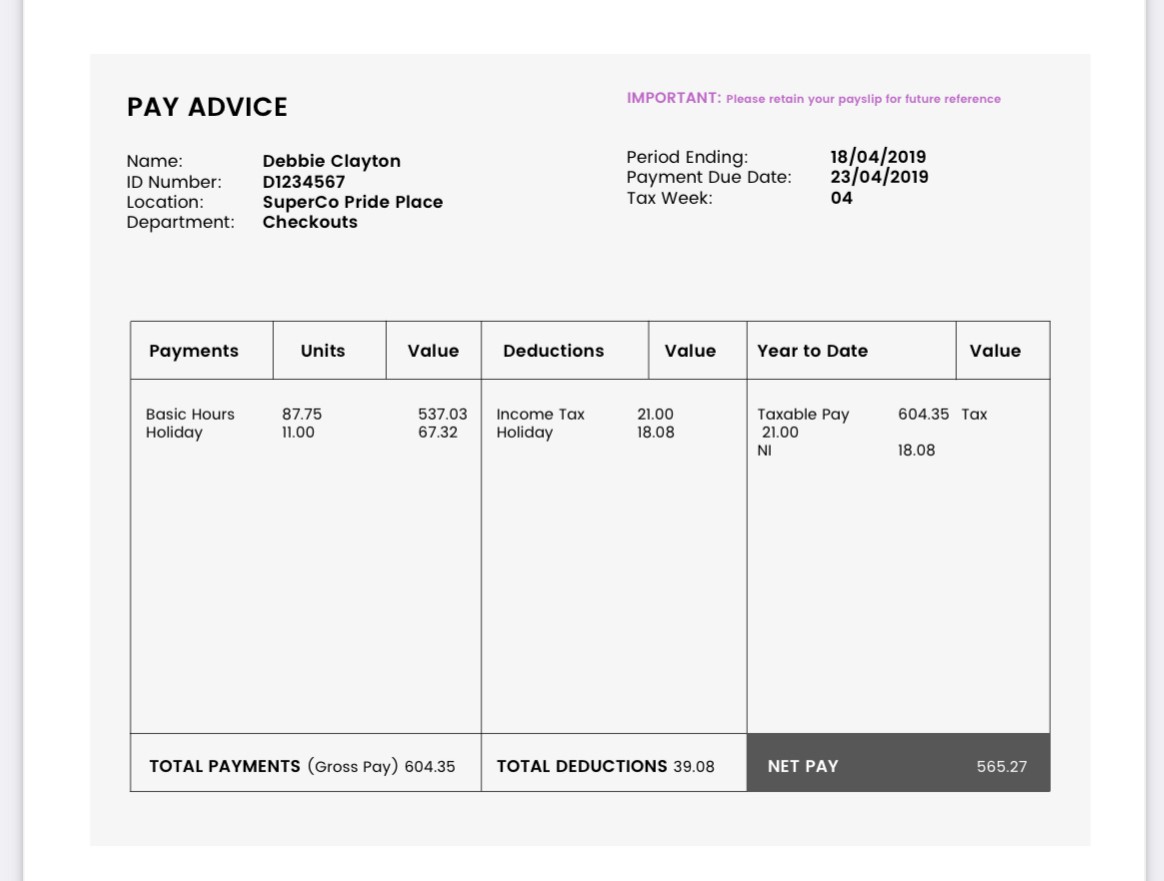Select the location SuperCo Pride Place
Screen dimensions: 1164x881
coord(352,202)
